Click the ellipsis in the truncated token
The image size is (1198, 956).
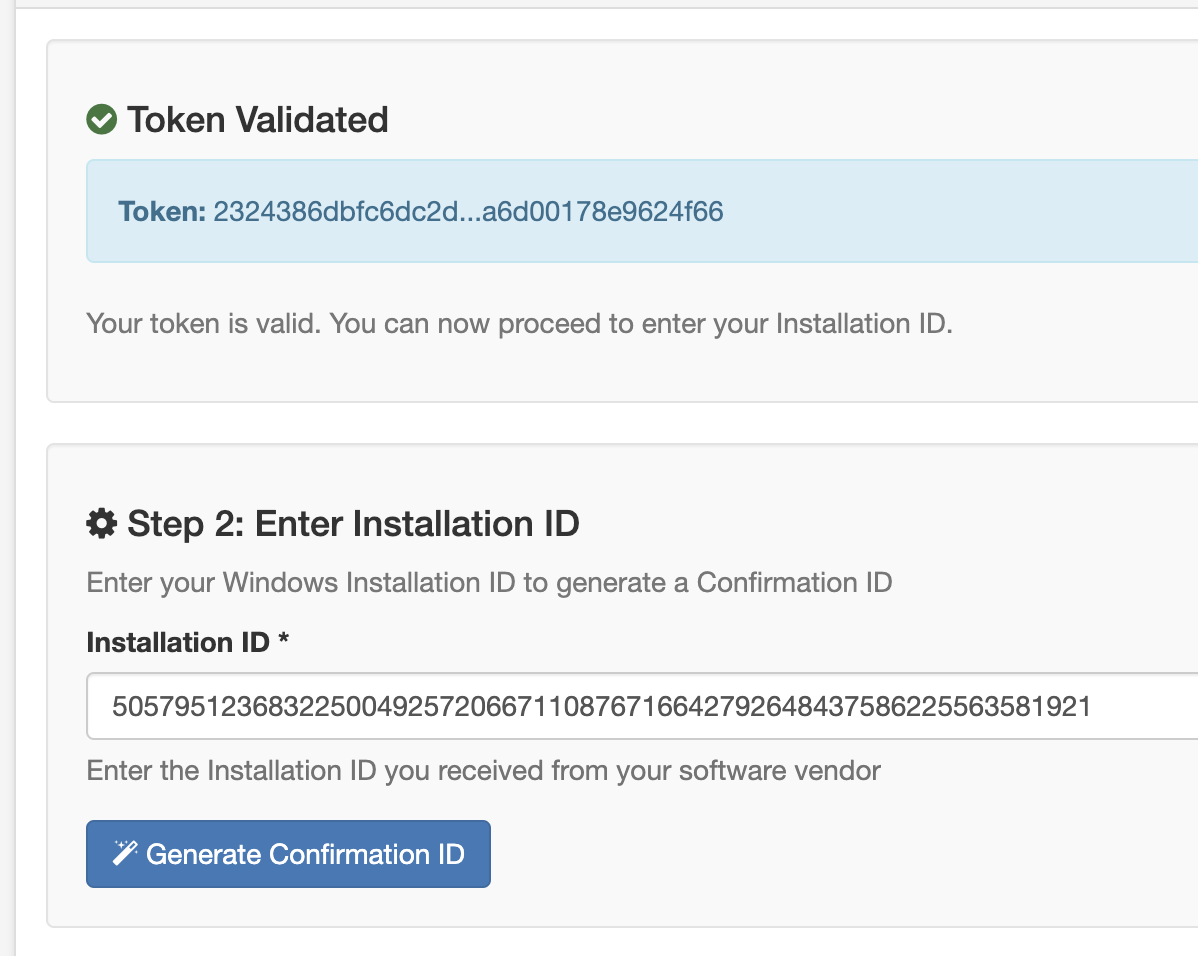click(x=470, y=214)
